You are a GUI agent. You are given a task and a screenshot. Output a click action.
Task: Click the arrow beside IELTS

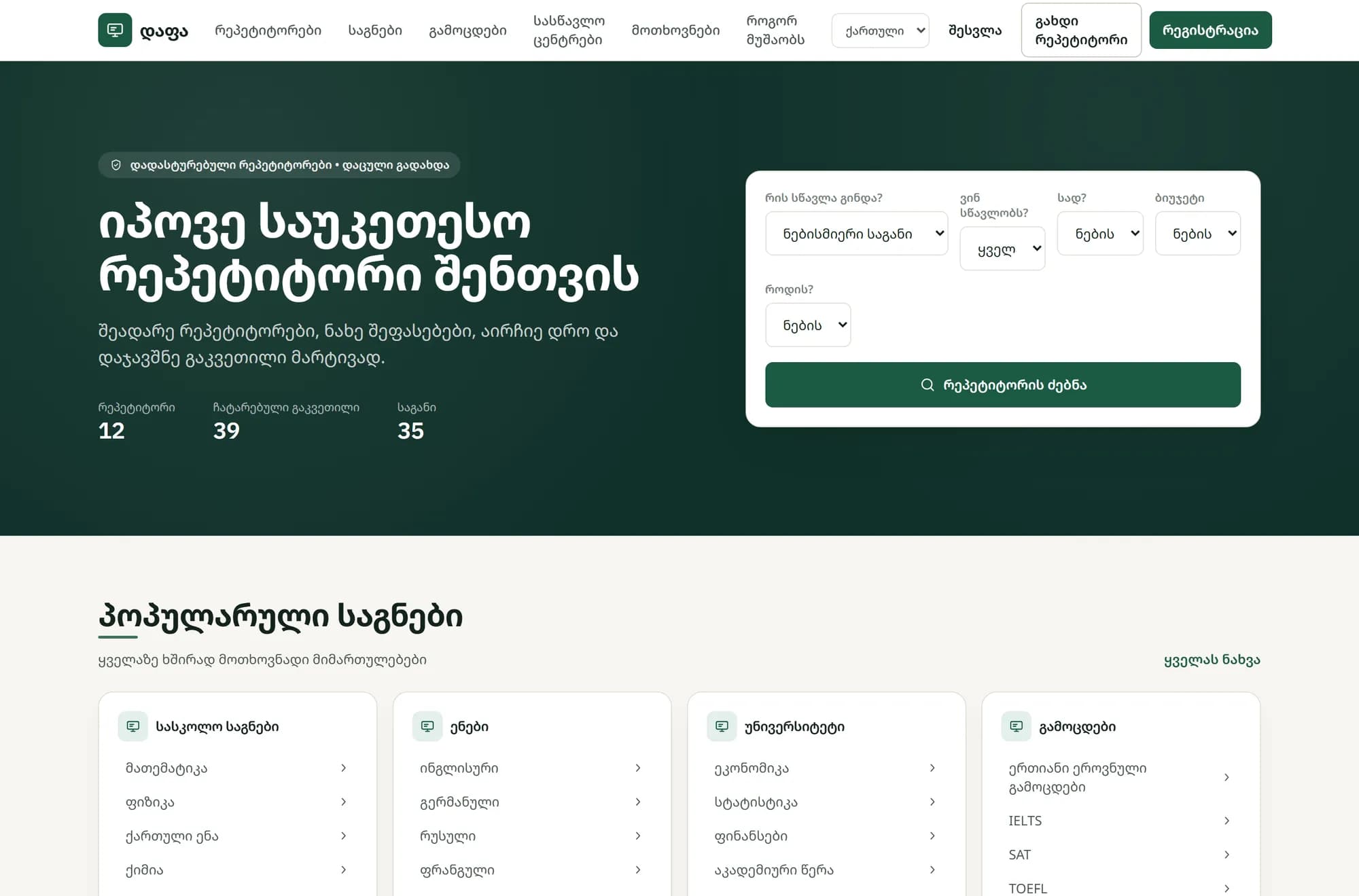[x=1226, y=821]
